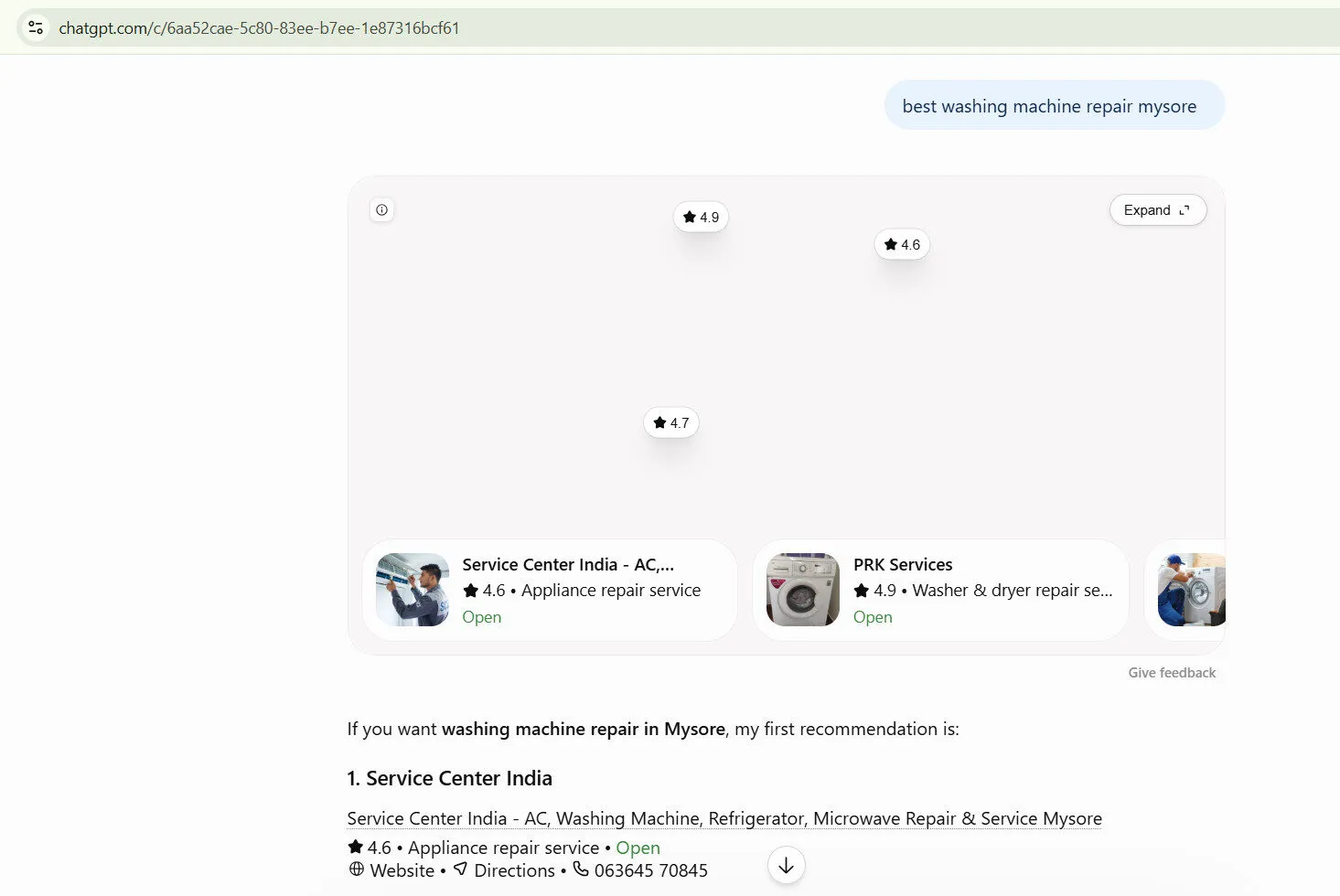Expand the map view
The height and width of the screenshot is (896, 1340).
click(x=1158, y=210)
